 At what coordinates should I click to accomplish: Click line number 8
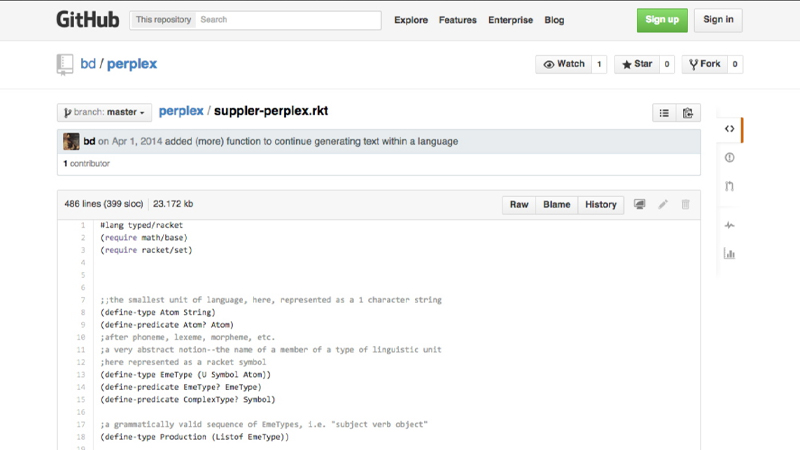(83, 312)
